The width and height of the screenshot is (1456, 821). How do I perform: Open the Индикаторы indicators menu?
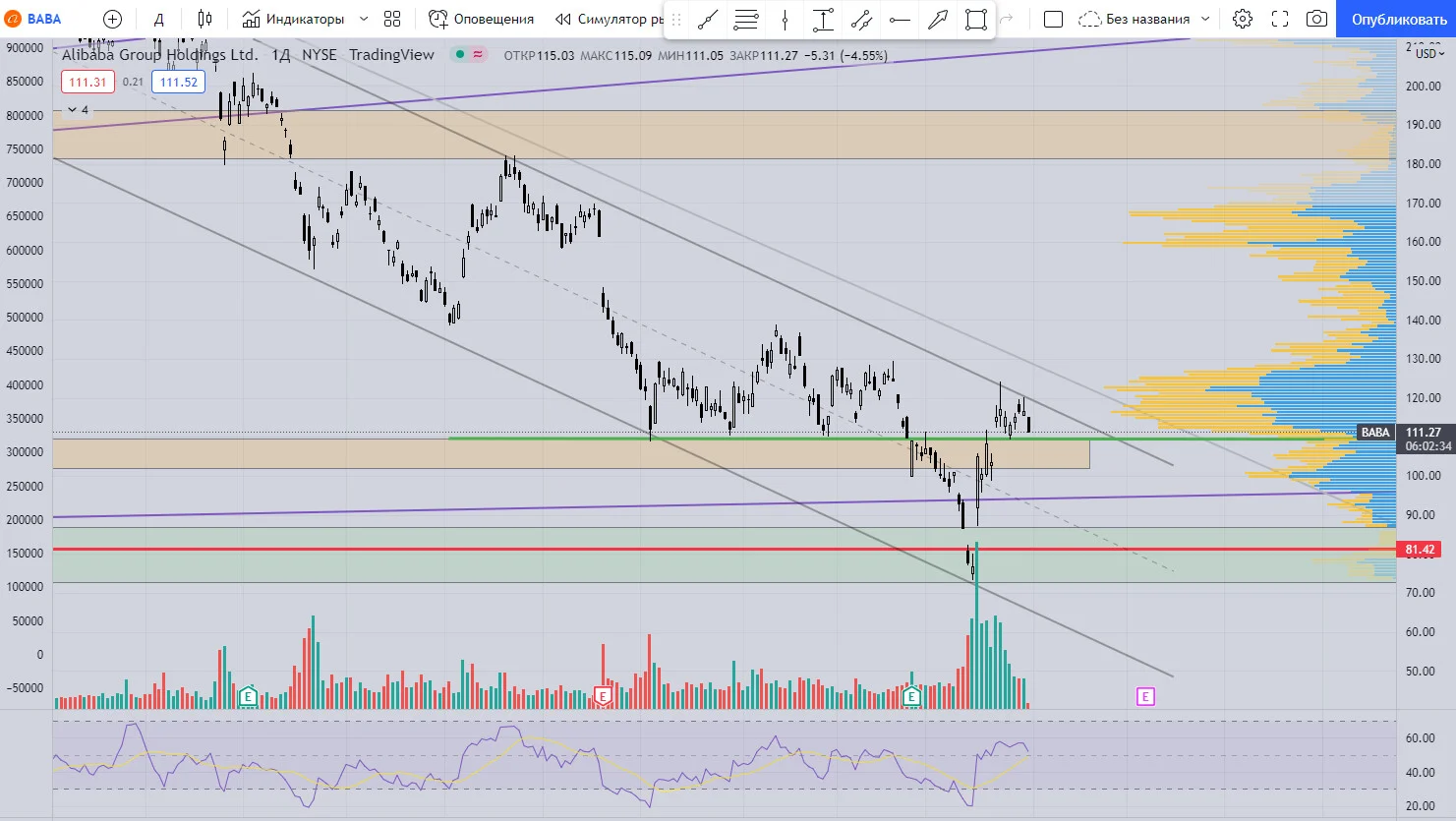(x=293, y=19)
